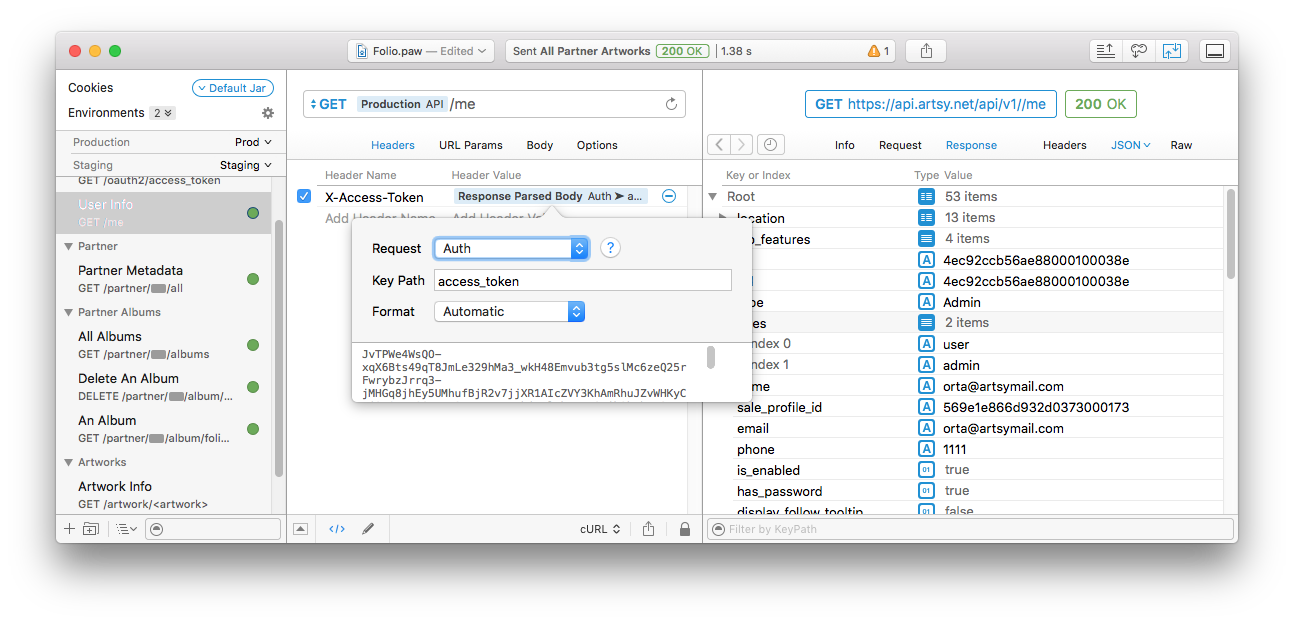The width and height of the screenshot is (1294, 623).
Task: Click the document icon next to Folio.paw
Action: point(362,51)
